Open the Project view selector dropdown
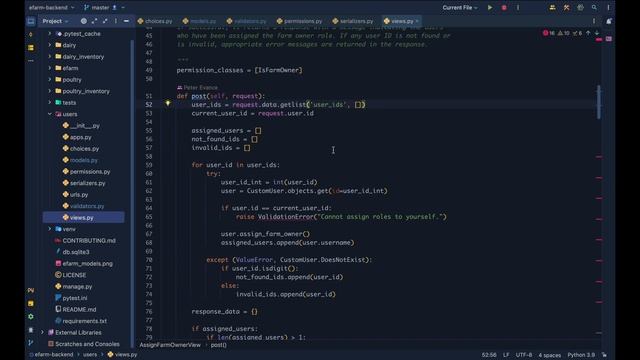640x360 pixels. click(x=56, y=21)
